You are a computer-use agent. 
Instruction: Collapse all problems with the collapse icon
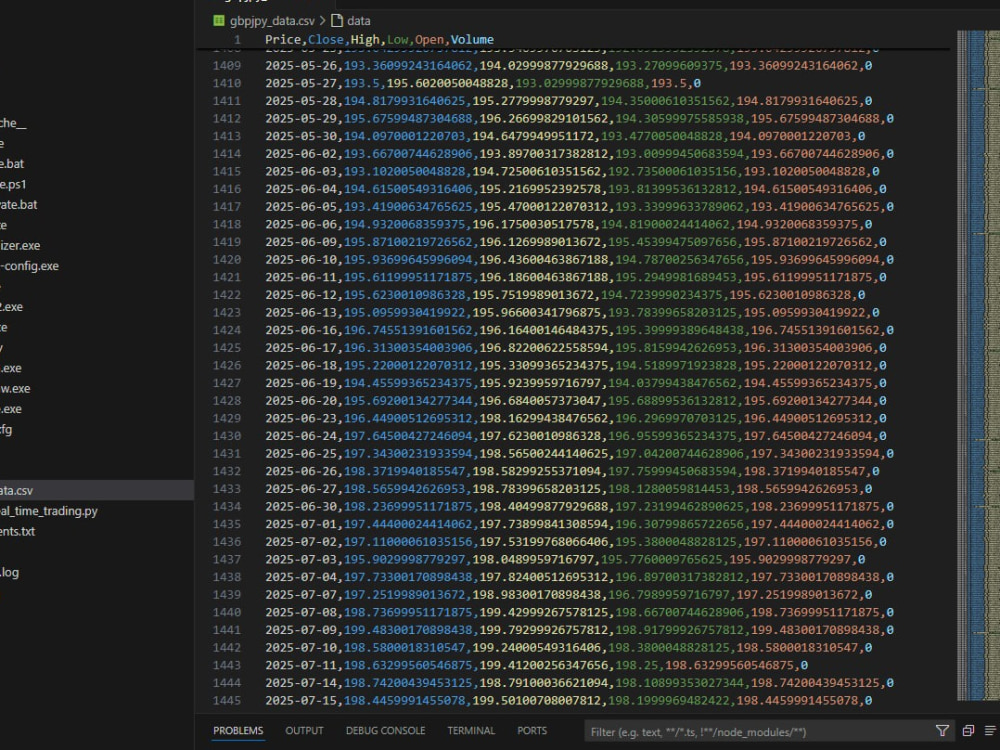coord(968,731)
